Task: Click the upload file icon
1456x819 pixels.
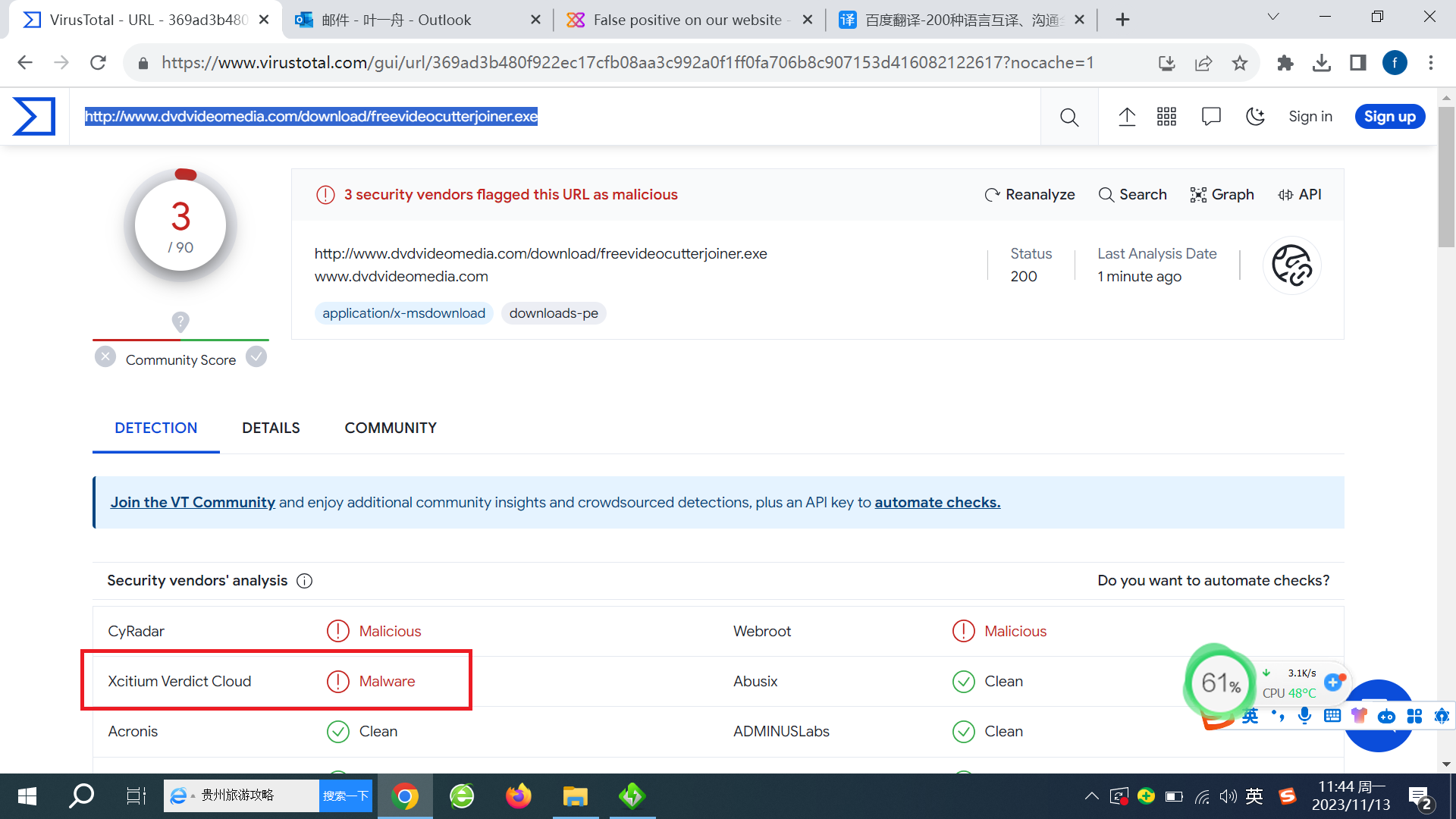Action: click(1127, 117)
